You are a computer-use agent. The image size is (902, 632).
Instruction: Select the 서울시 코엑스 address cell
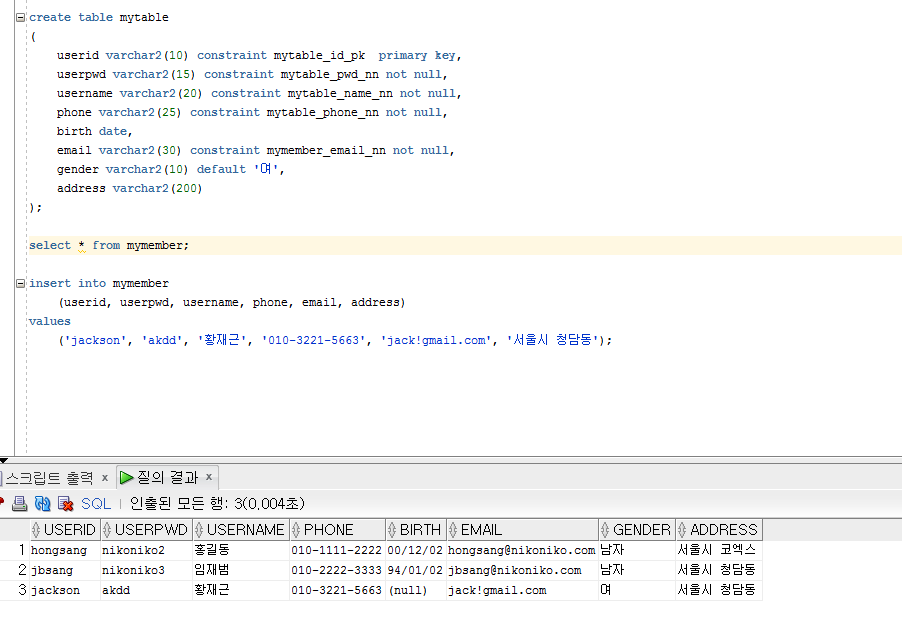coord(719,550)
